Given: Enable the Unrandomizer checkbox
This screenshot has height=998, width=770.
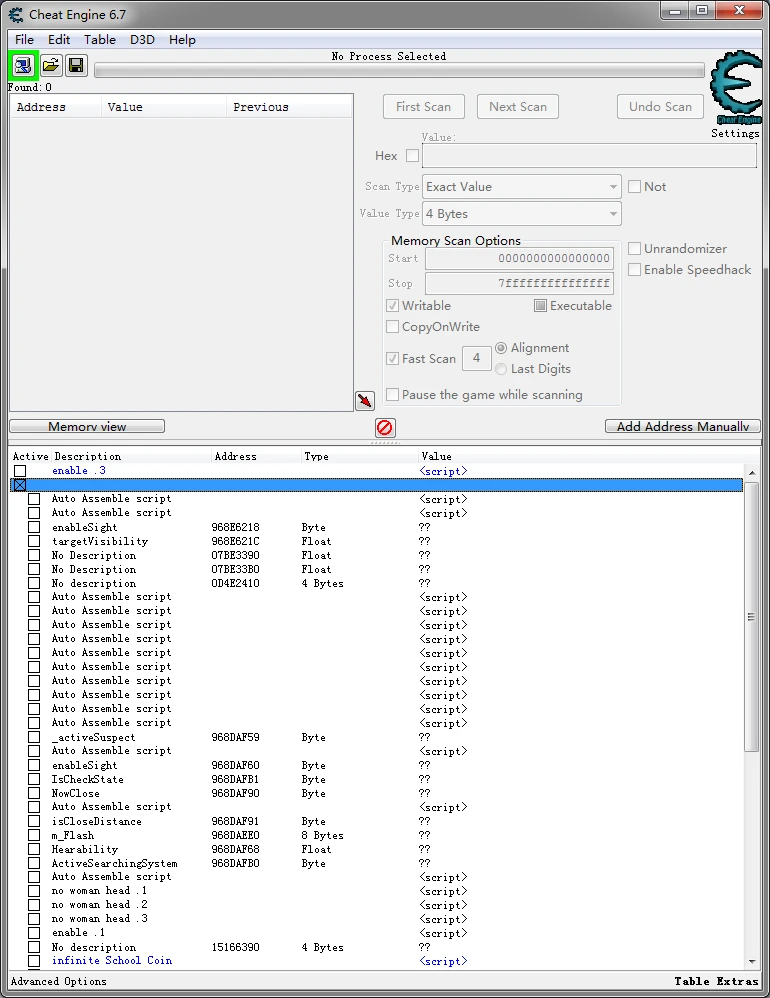Looking at the screenshot, I should click(635, 249).
